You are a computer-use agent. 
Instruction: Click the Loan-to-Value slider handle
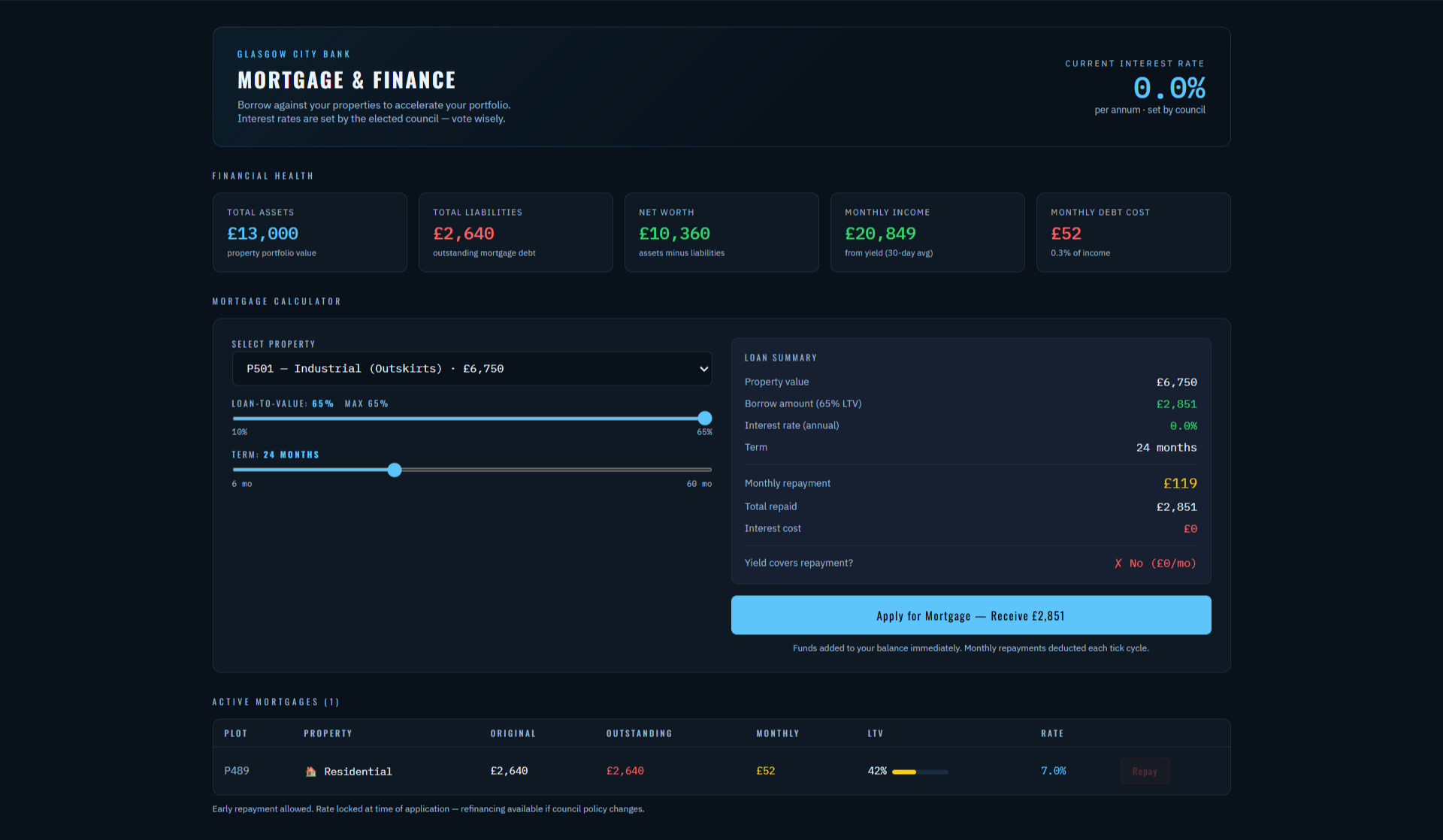tap(704, 418)
